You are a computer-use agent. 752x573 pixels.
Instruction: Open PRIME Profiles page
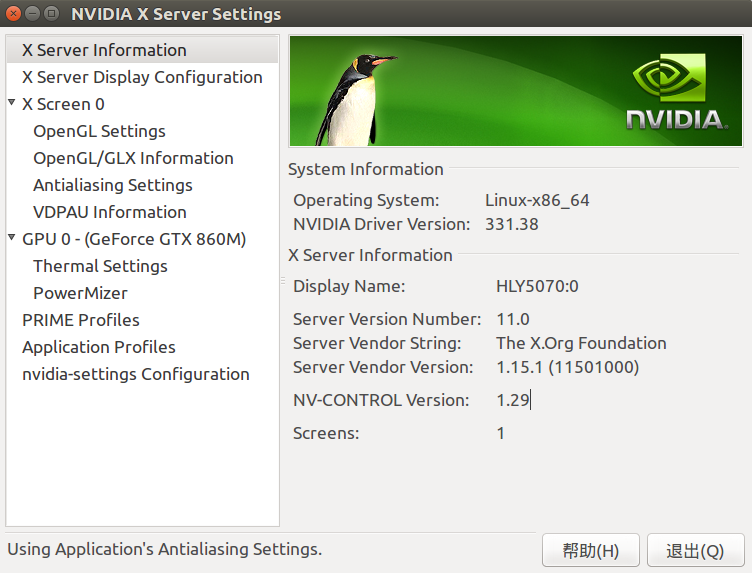(81, 320)
